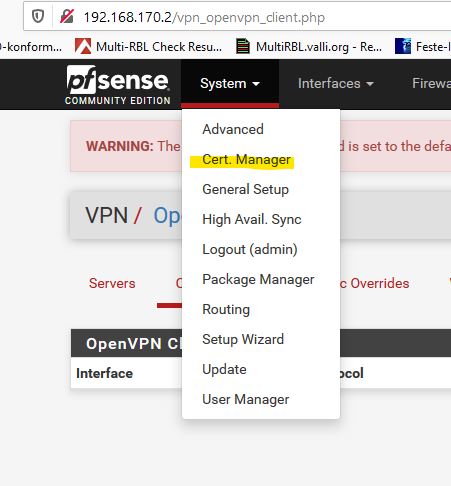This screenshot has height=486, width=451.
Task: Open User Manager menu item
Action: [246, 399]
